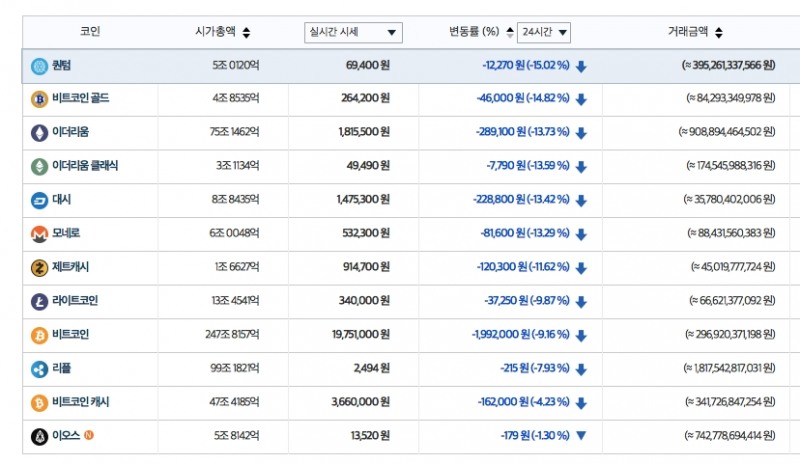Click the down arrow in the 라이트코인 row
The height and width of the screenshot is (464, 800).
581,302
